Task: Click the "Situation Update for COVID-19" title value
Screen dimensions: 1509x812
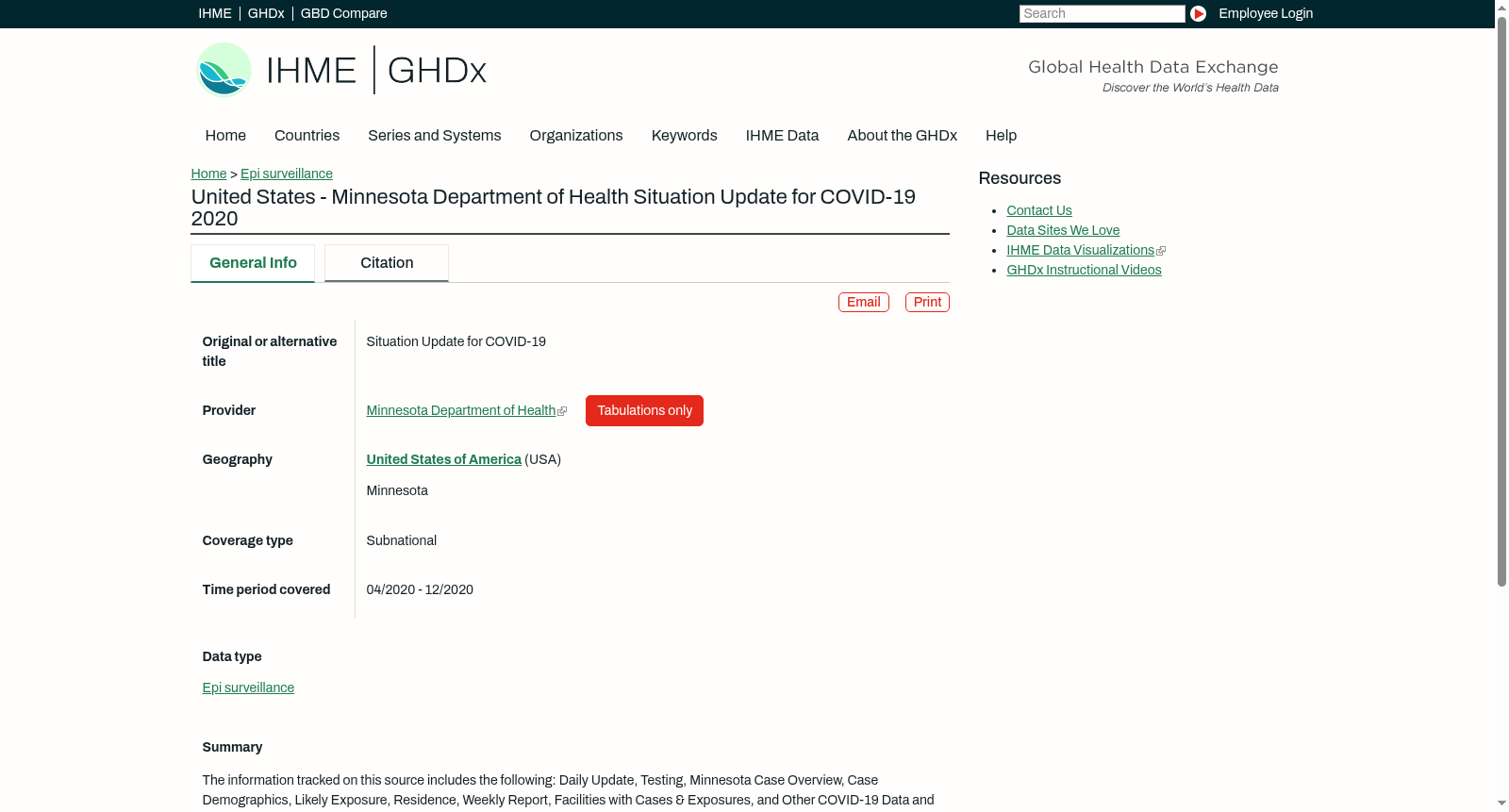Action: pos(456,341)
